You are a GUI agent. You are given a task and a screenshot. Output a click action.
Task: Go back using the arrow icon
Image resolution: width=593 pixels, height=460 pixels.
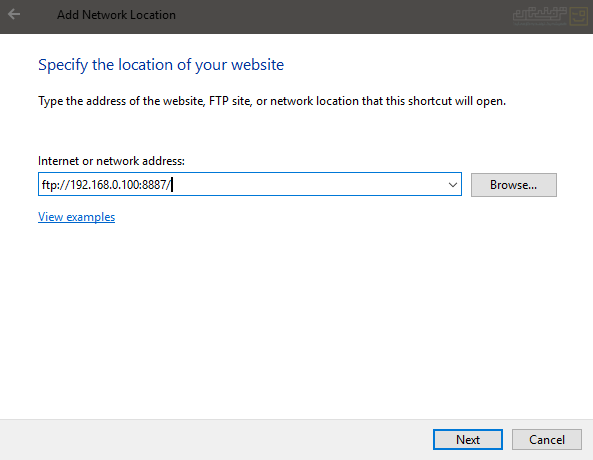click(14, 14)
